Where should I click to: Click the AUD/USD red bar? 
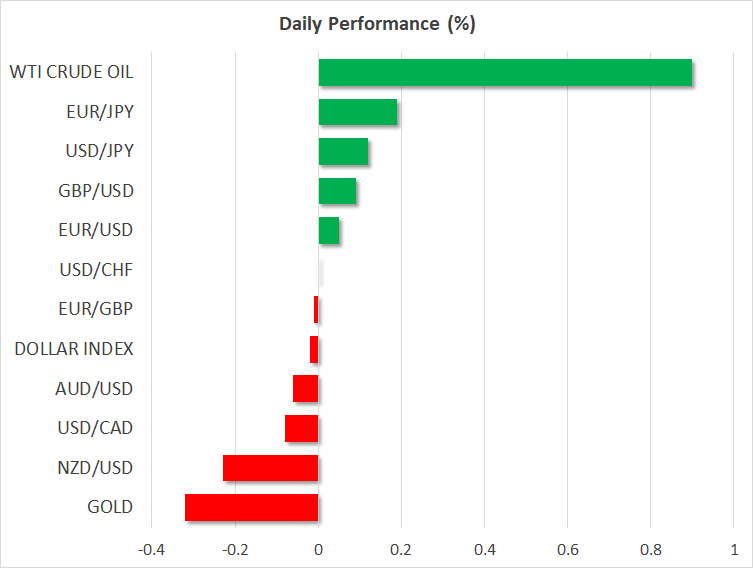(x=305, y=389)
